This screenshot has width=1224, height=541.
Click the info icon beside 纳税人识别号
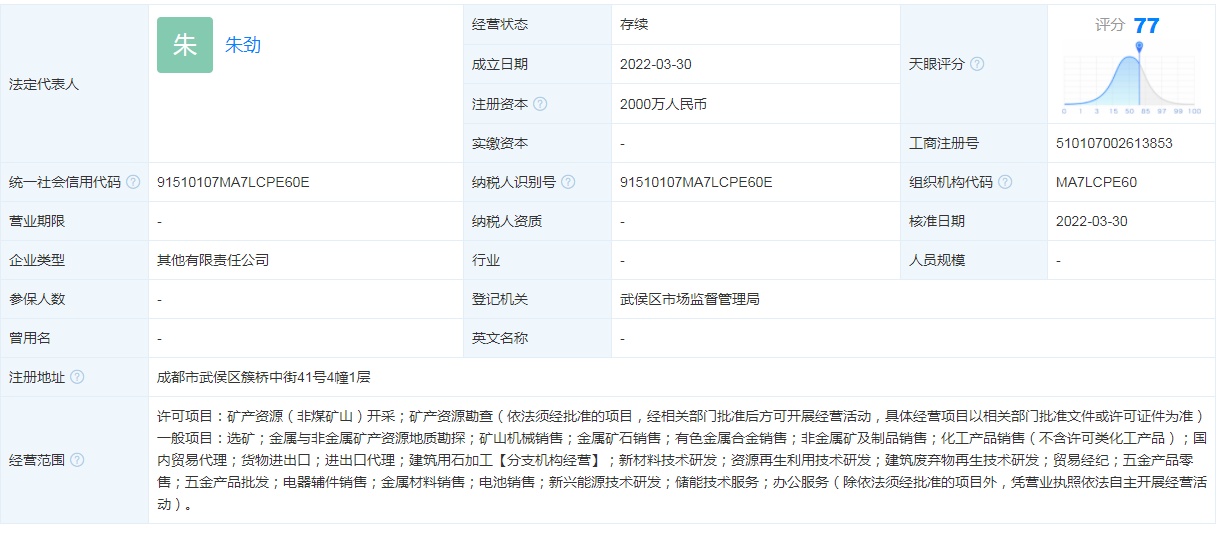[568, 182]
